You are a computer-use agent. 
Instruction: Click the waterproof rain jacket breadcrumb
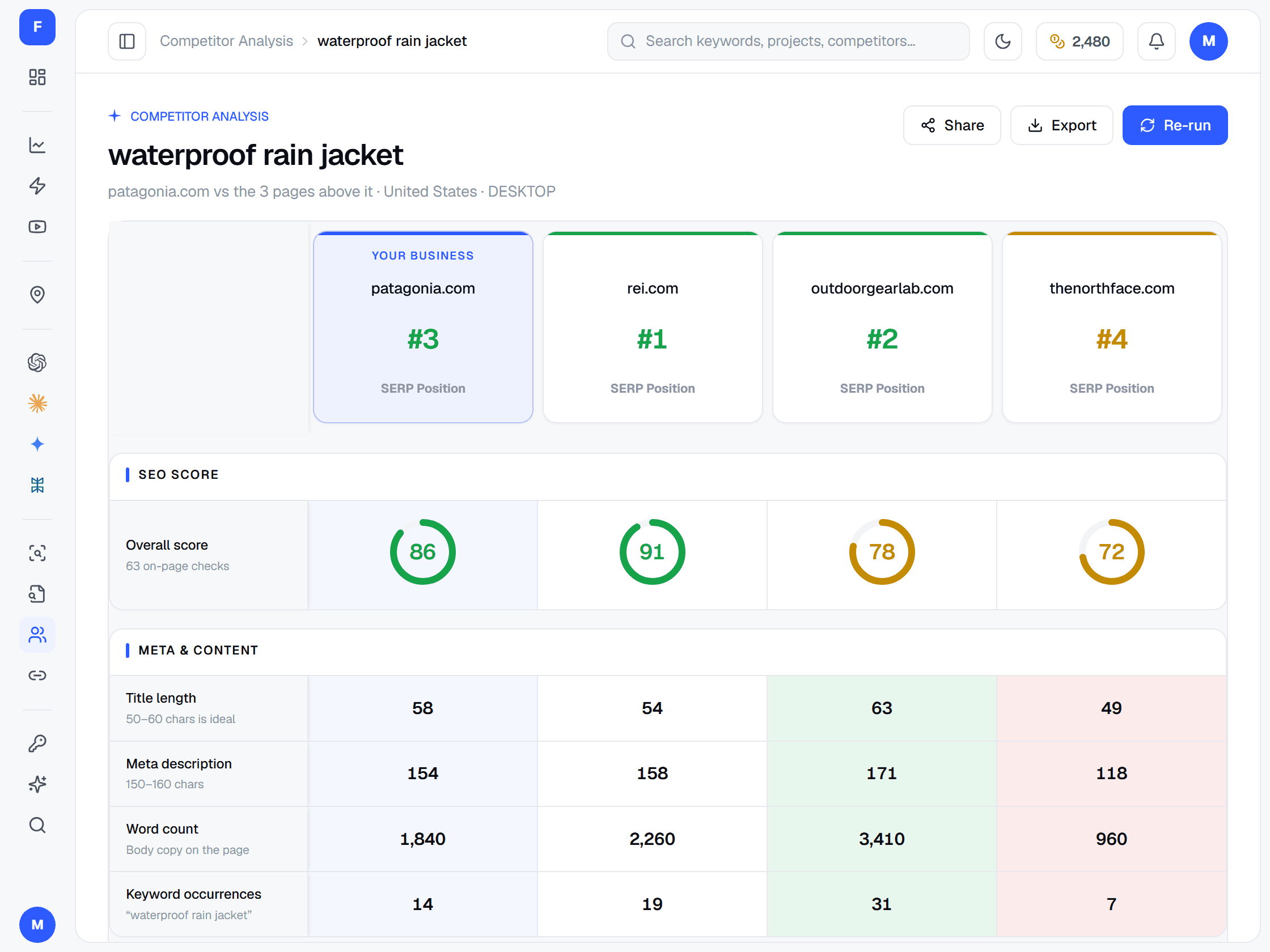pyautogui.click(x=392, y=41)
